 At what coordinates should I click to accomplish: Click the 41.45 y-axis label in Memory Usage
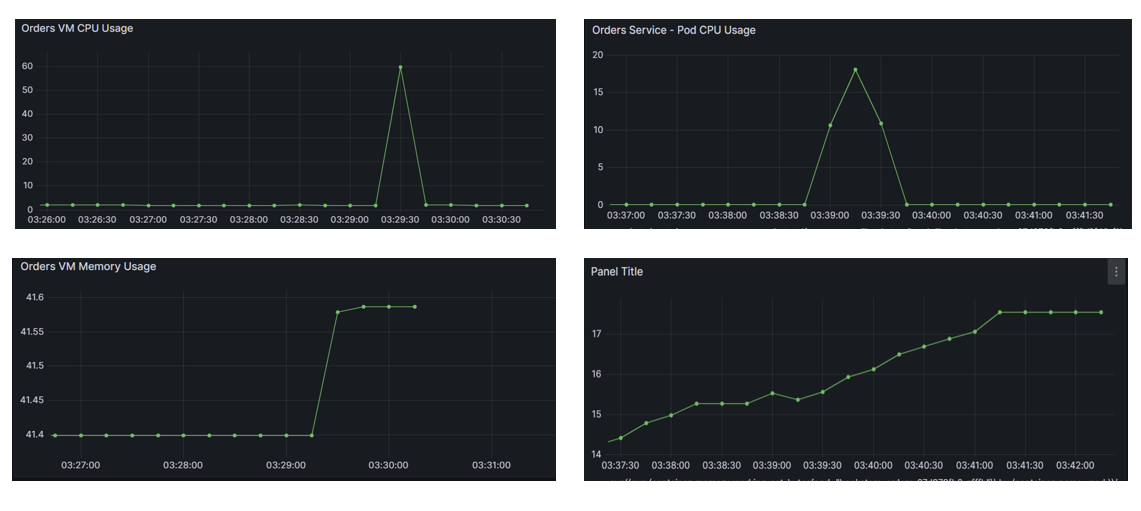[31, 400]
